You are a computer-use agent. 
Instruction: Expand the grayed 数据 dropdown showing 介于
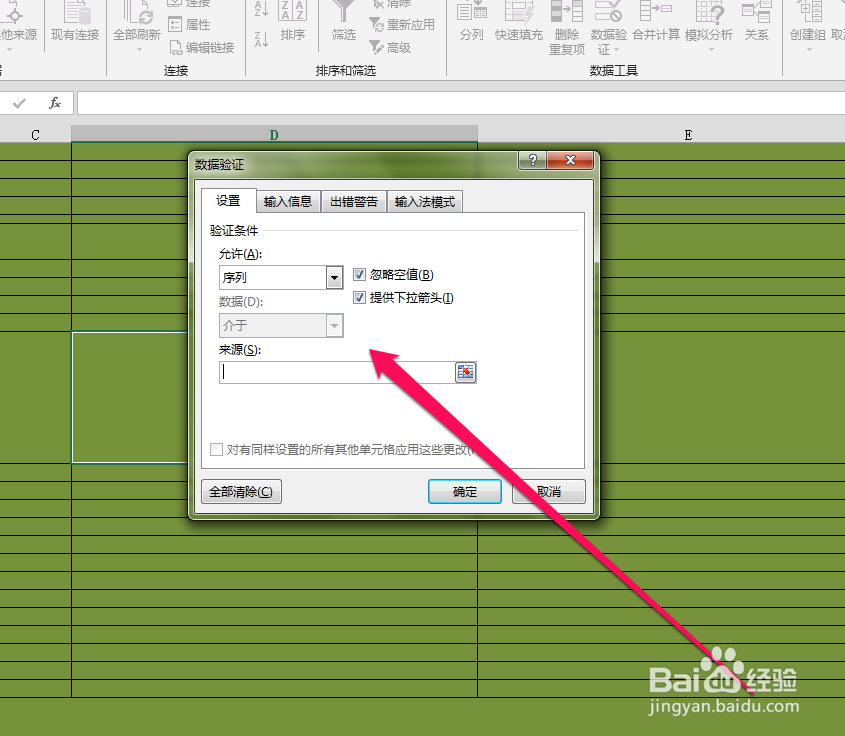click(333, 325)
